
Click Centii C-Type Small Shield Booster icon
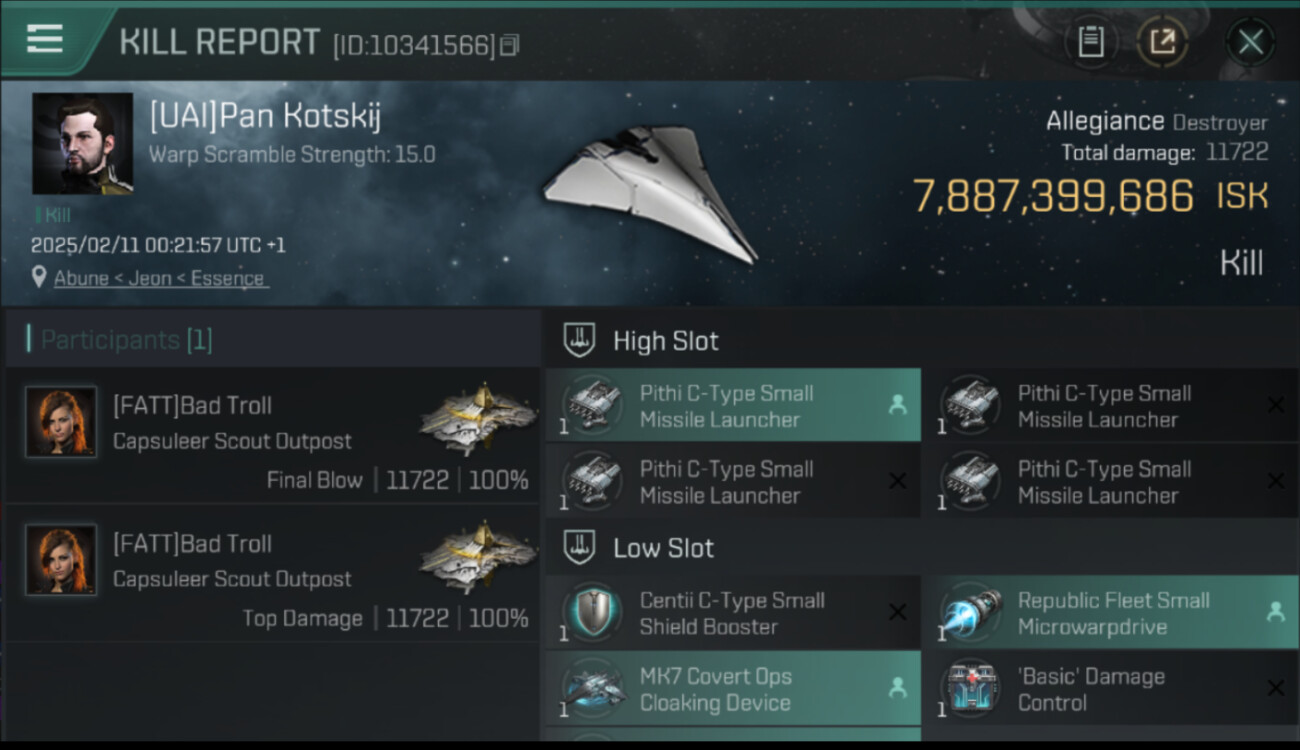(593, 613)
